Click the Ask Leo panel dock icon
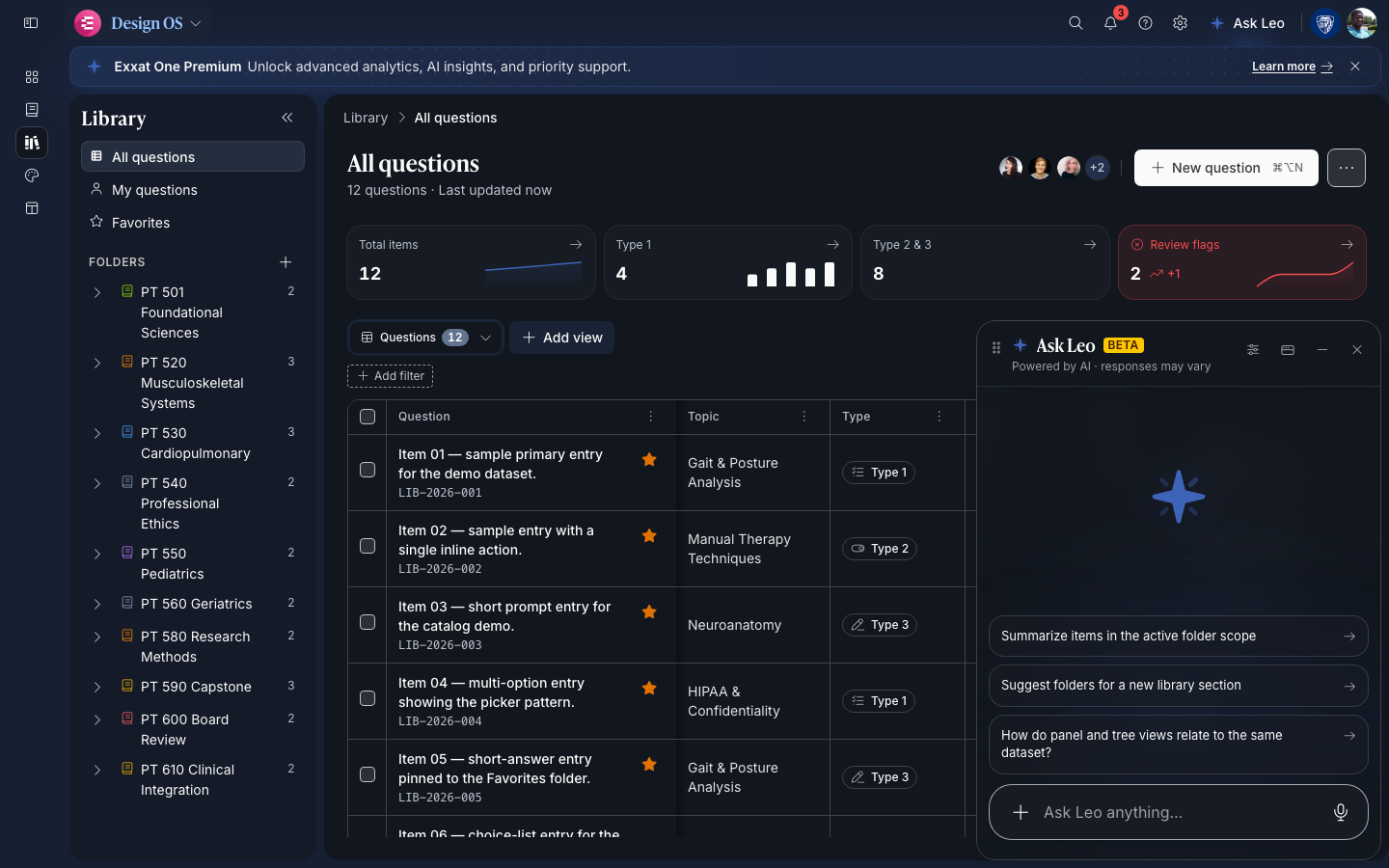Image resolution: width=1389 pixels, height=868 pixels. pos(1288,350)
